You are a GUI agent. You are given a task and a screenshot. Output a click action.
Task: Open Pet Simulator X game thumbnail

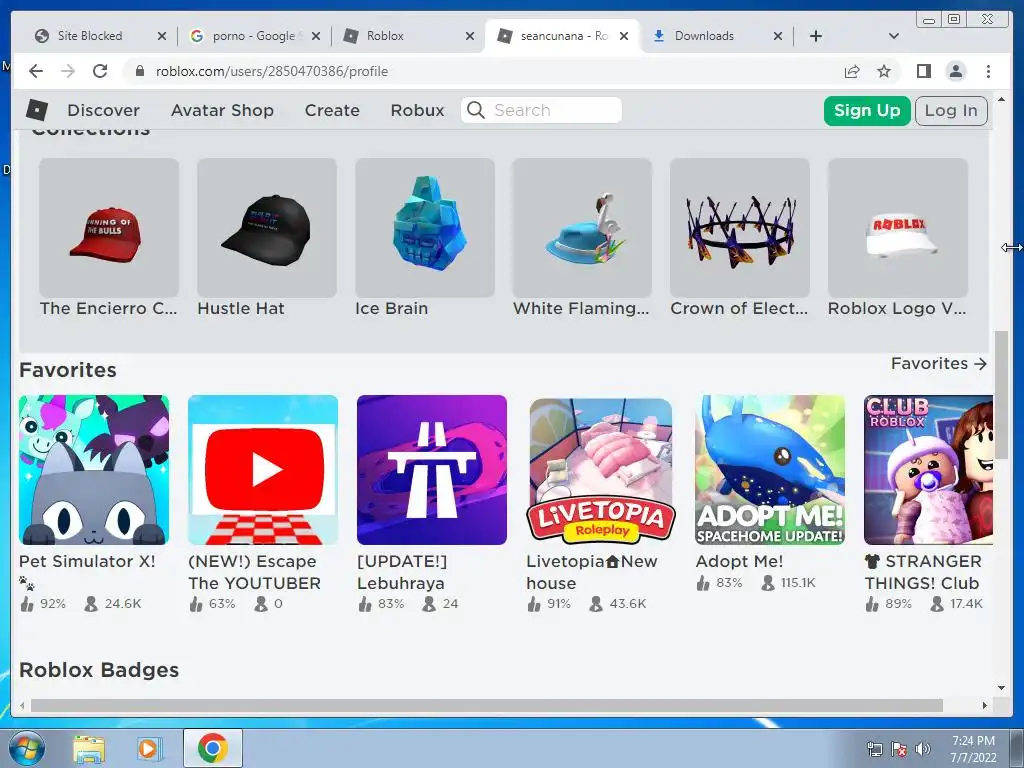coord(94,470)
